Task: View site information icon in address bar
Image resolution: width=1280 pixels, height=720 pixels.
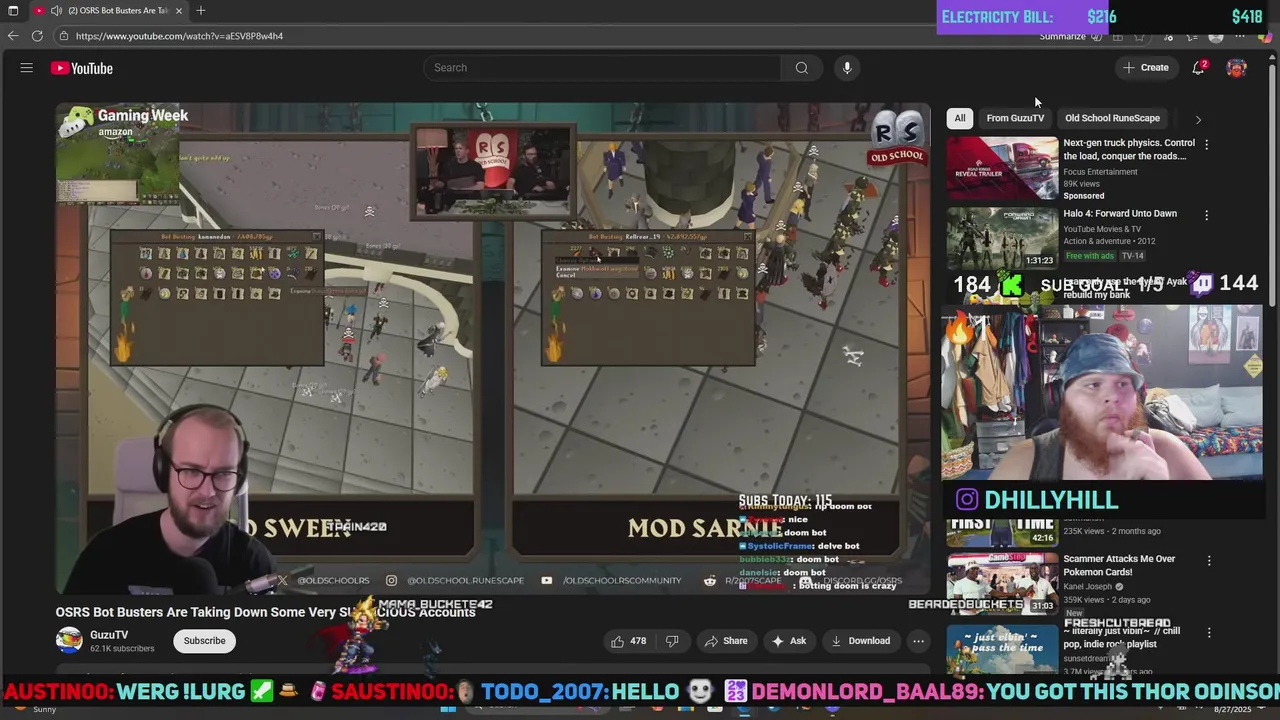Action: [63, 36]
